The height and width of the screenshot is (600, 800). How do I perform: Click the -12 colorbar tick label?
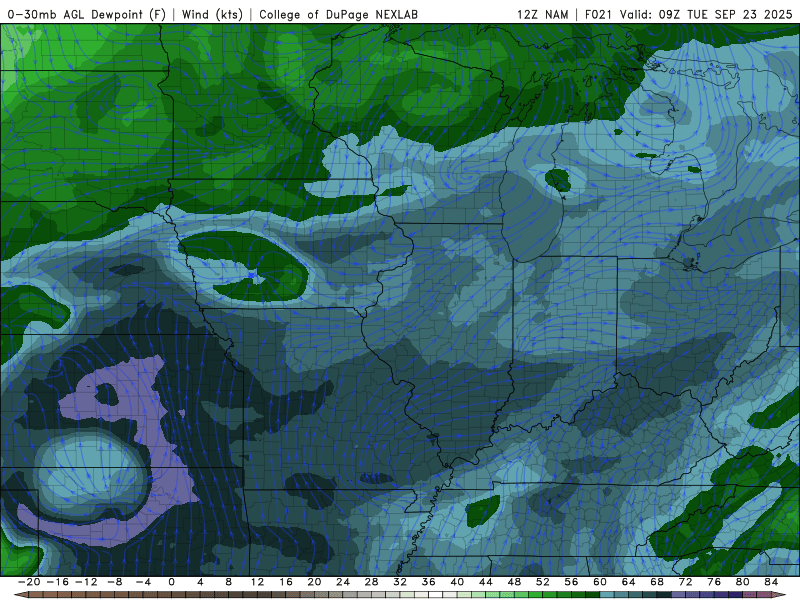point(86,582)
